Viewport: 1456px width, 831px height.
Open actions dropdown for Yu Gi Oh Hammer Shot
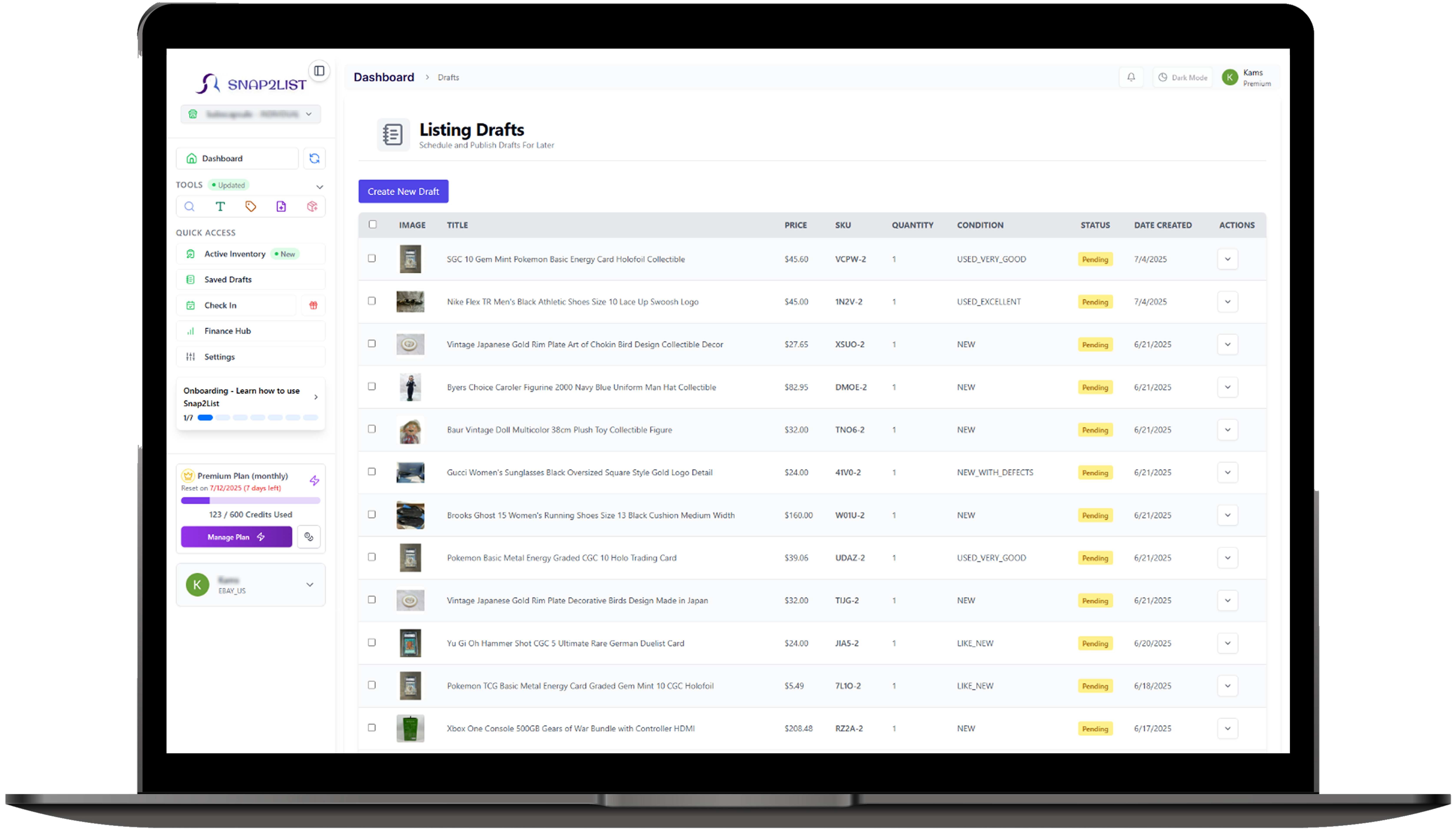click(x=1228, y=643)
